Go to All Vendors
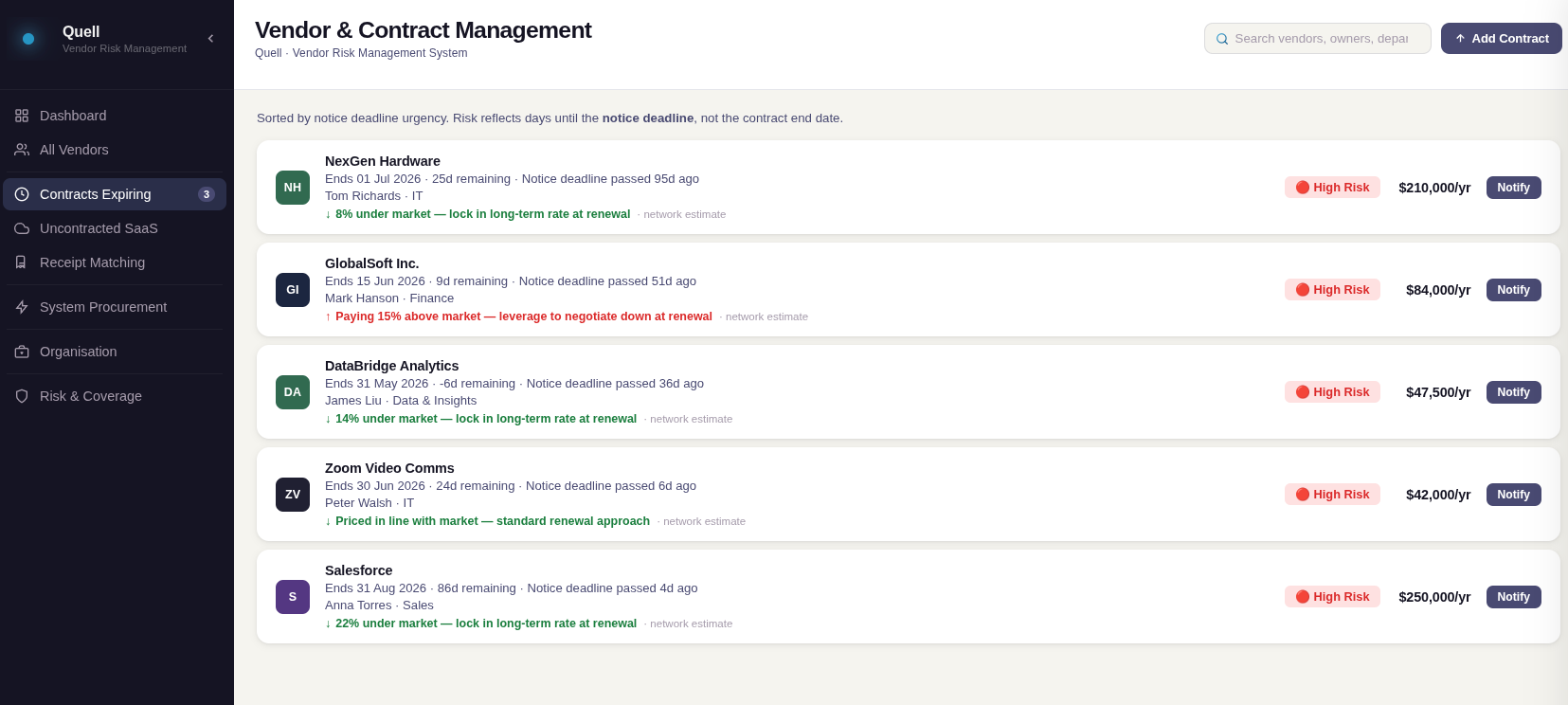 (115, 150)
